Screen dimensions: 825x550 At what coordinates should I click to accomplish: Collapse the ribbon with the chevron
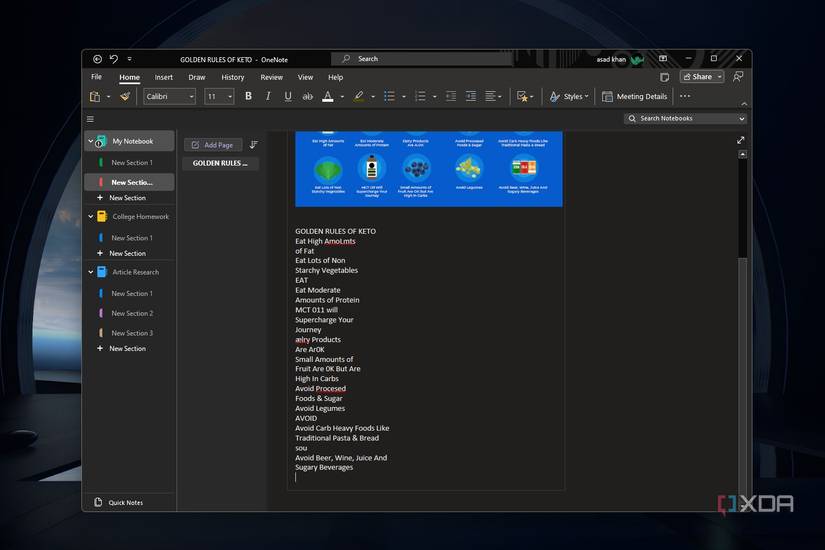pos(743,104)
